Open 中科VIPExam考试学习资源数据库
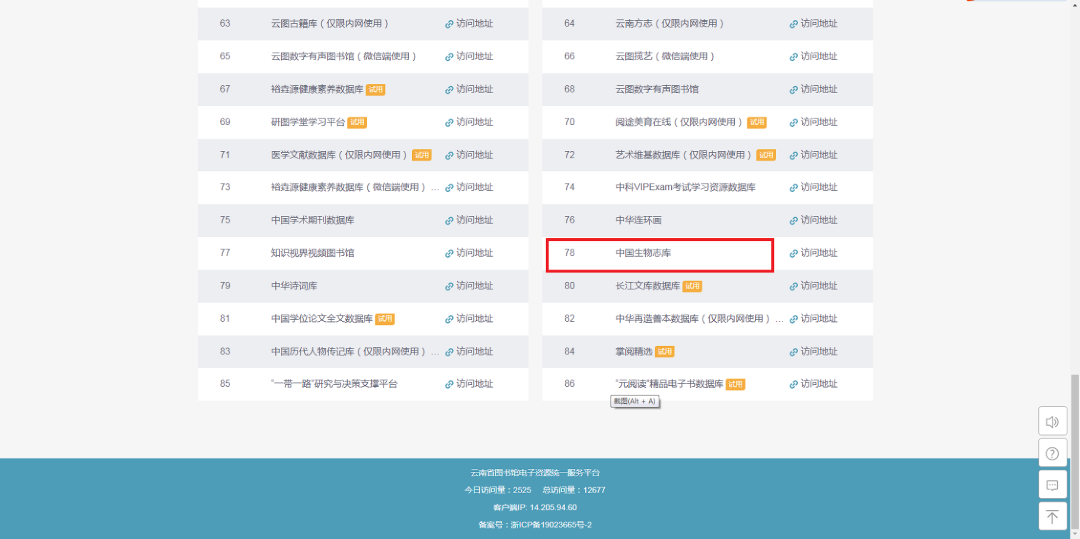Screen dimensions: 1080x539 [x=685, y=187]
